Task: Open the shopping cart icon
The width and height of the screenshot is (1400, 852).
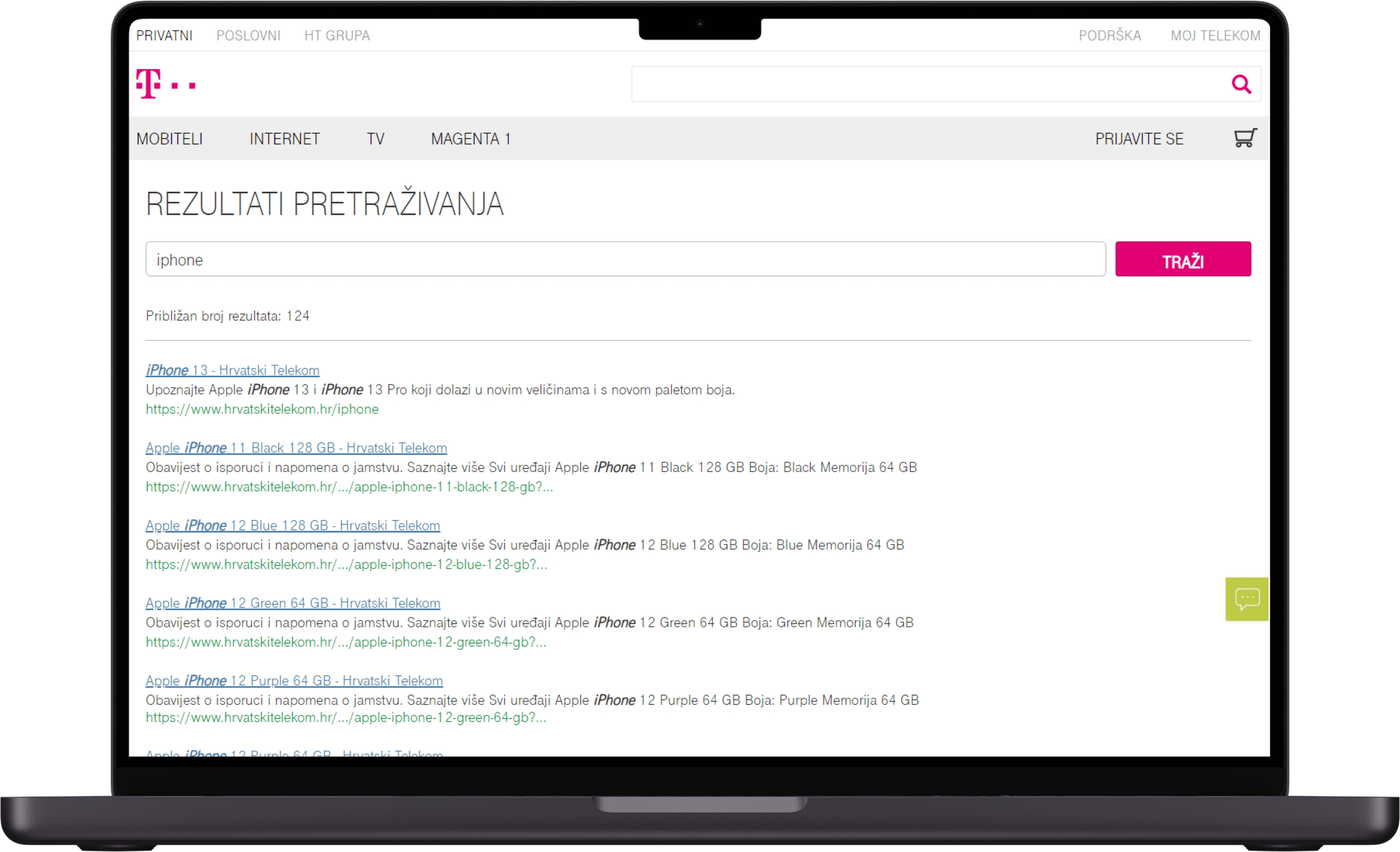Action: pyautogui.click(x=1245, y=138)
